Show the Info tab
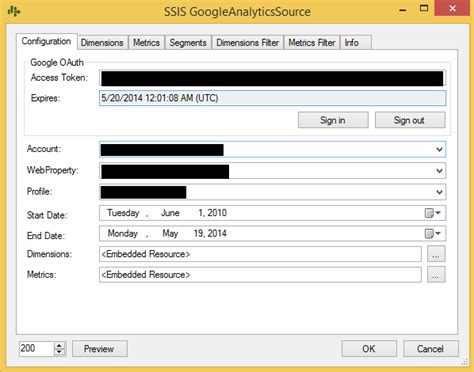Screen dimensions: 474x372 [x=355, y=43]
